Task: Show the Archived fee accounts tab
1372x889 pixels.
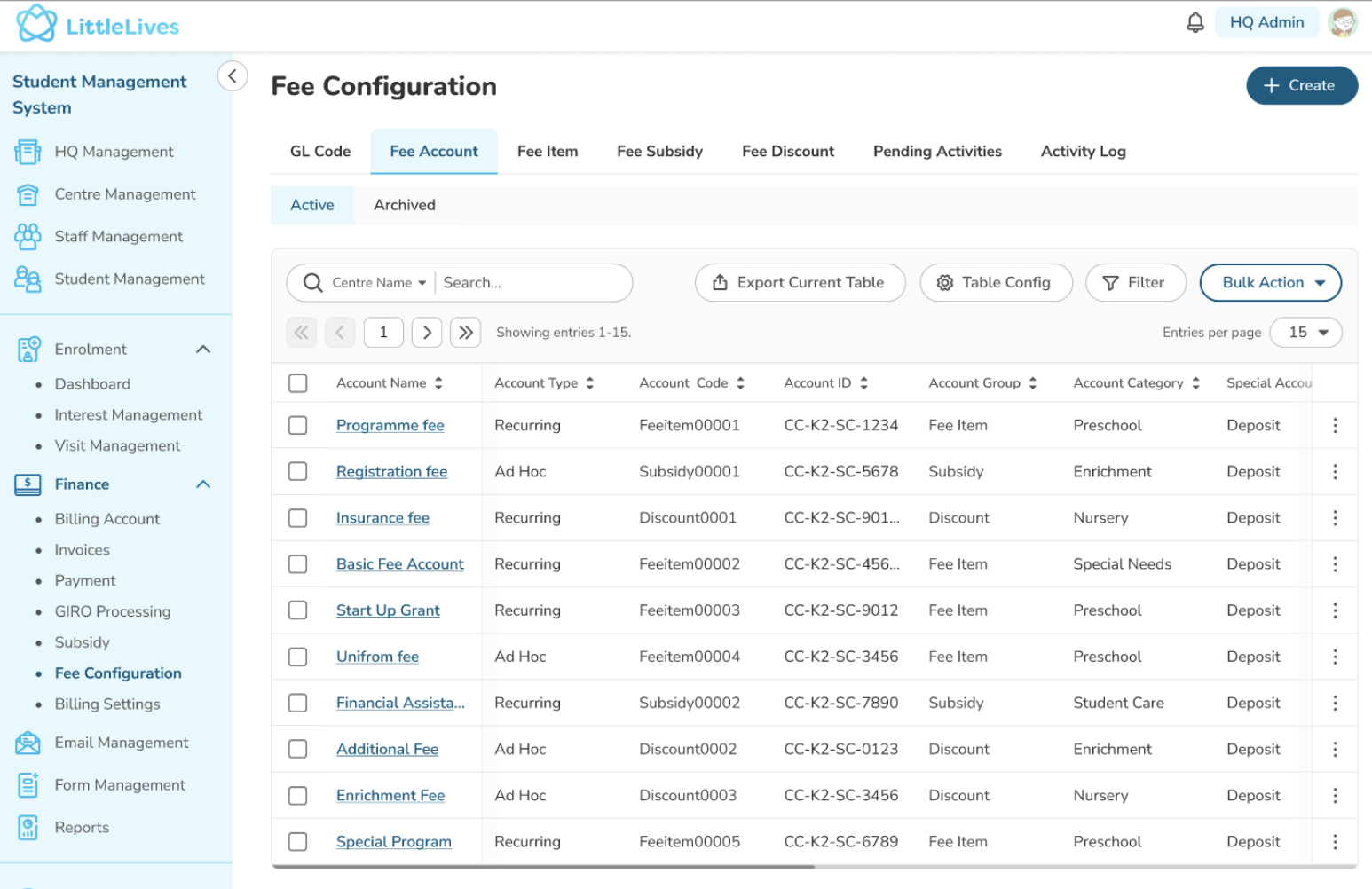Action: [x=405, y=205]
